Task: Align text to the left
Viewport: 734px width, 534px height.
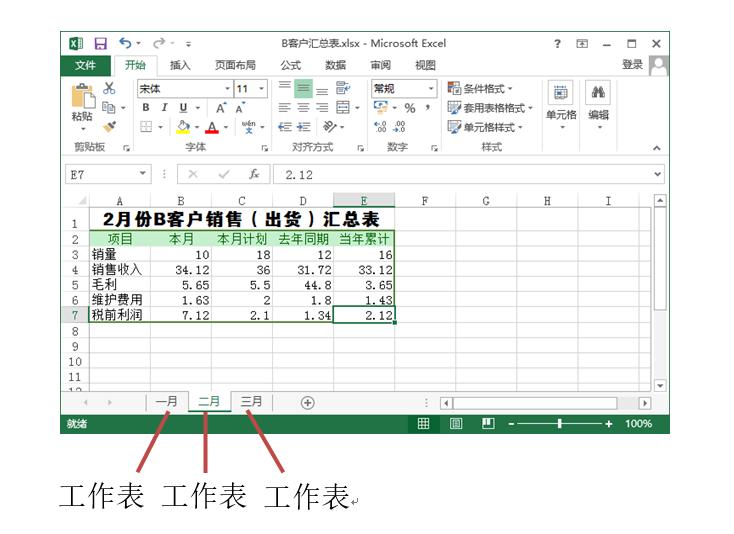Action: pyautogui.click(x=285, y=108)
